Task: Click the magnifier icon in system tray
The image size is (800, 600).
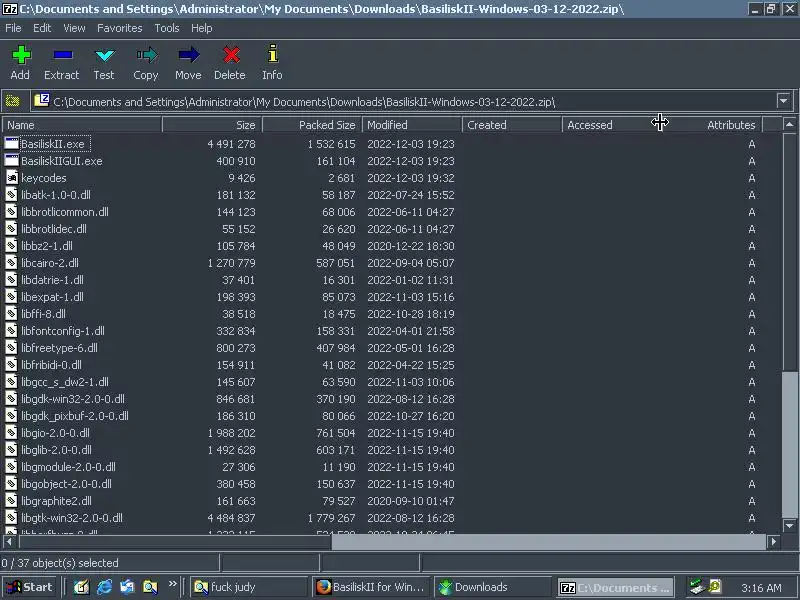Action: tap(715, 587)
